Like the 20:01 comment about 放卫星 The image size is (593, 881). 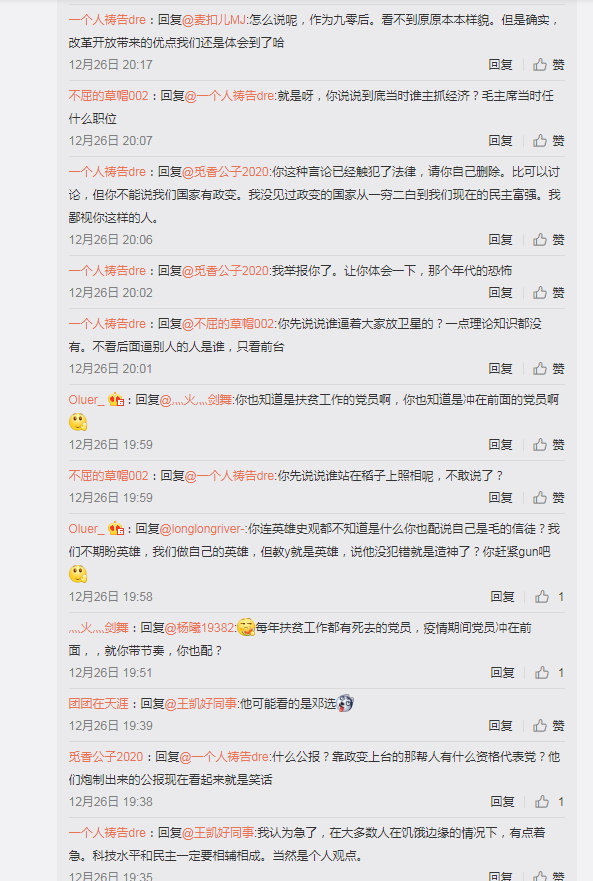pyautogui.click(x=548, y=369)
